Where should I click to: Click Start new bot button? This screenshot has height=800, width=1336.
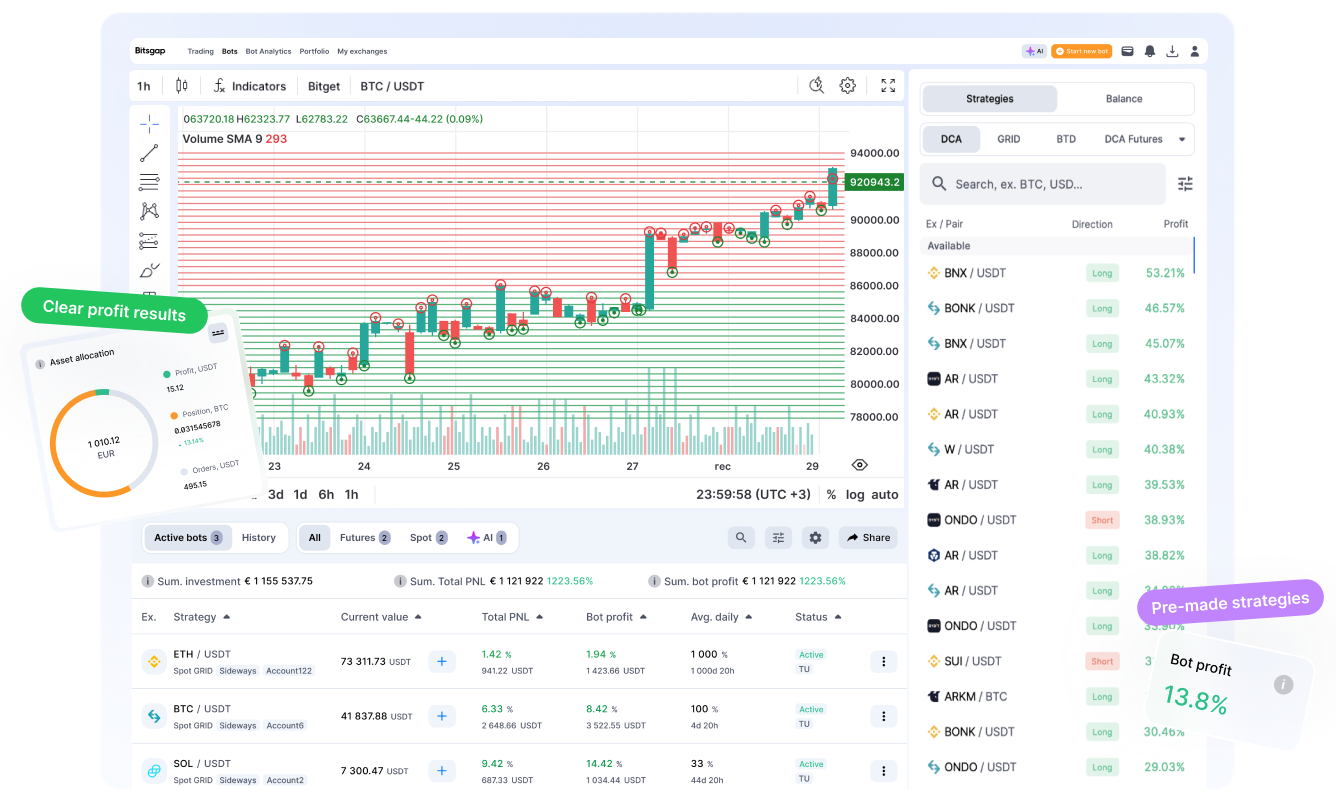(x=1081, y=51)
